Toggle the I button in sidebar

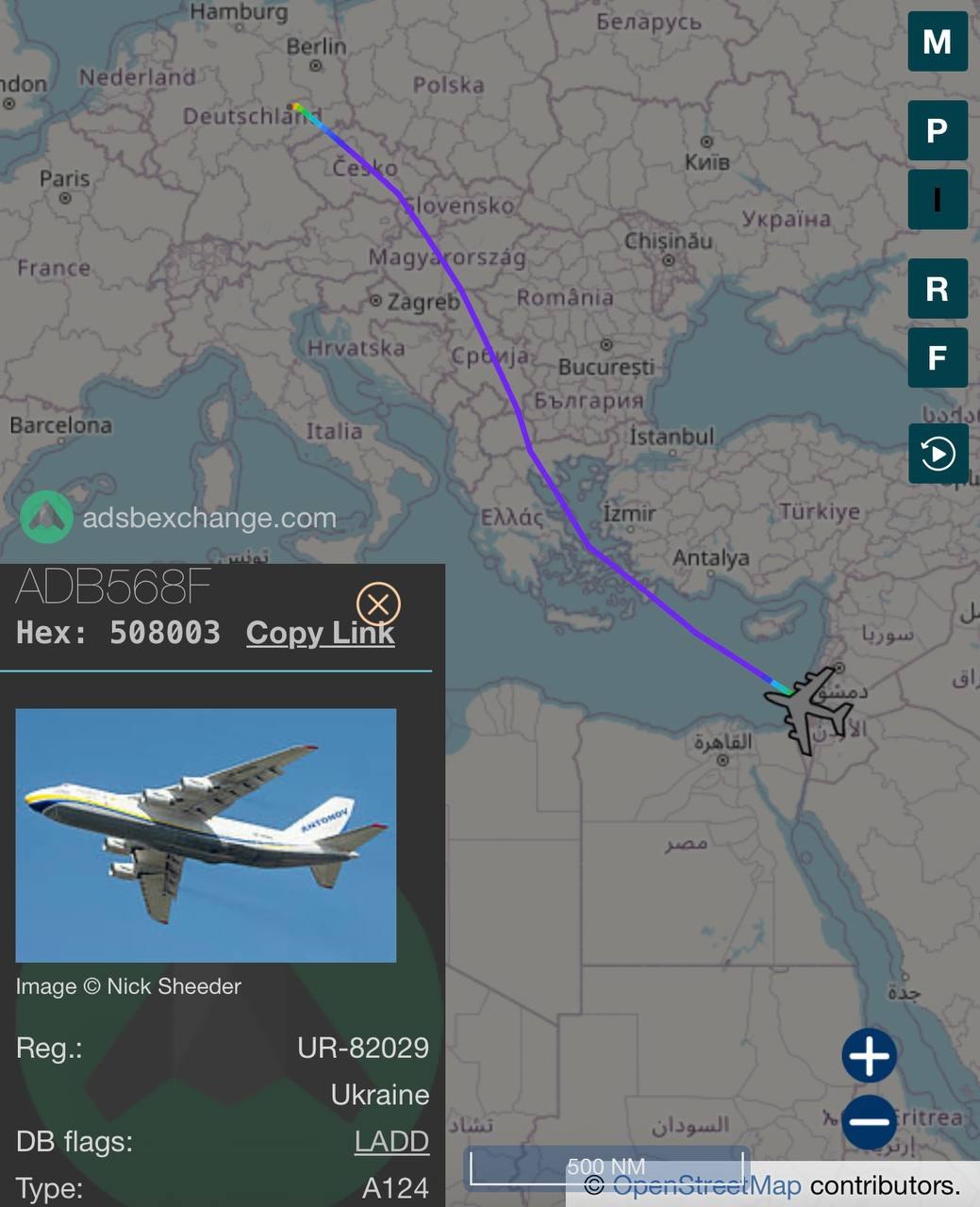(937, 200)
